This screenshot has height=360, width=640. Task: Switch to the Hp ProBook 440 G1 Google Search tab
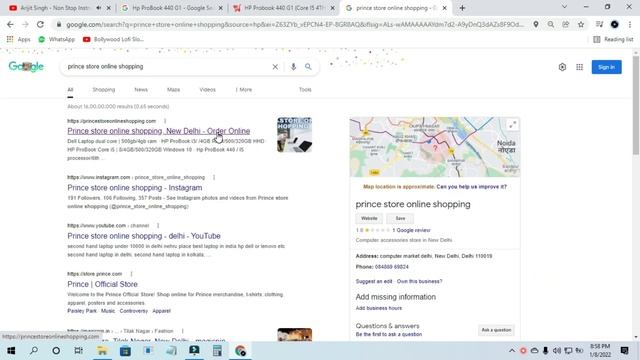click(171, 8)
